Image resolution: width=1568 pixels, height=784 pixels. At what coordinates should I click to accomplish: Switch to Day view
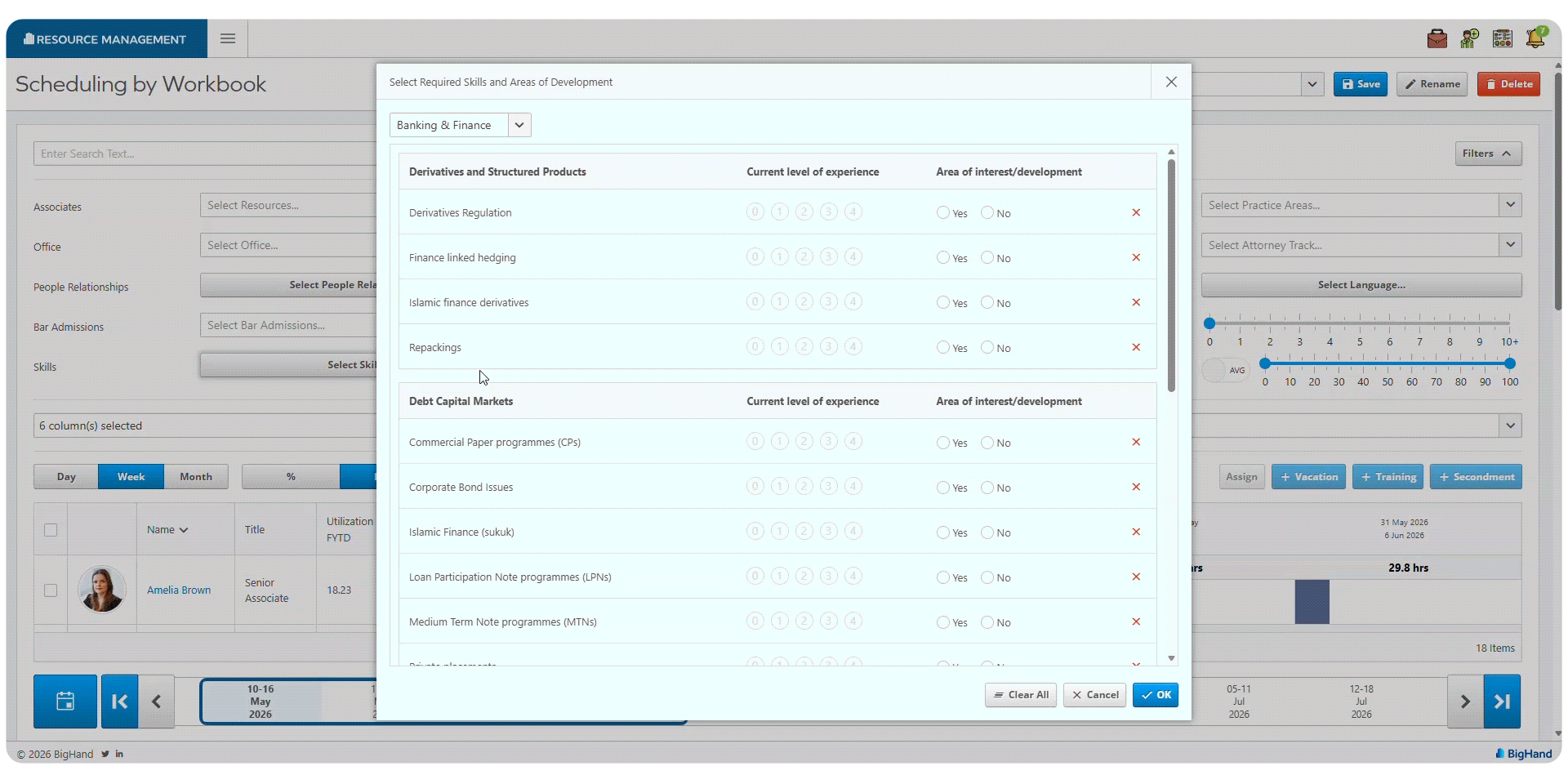tap(66, 477)
